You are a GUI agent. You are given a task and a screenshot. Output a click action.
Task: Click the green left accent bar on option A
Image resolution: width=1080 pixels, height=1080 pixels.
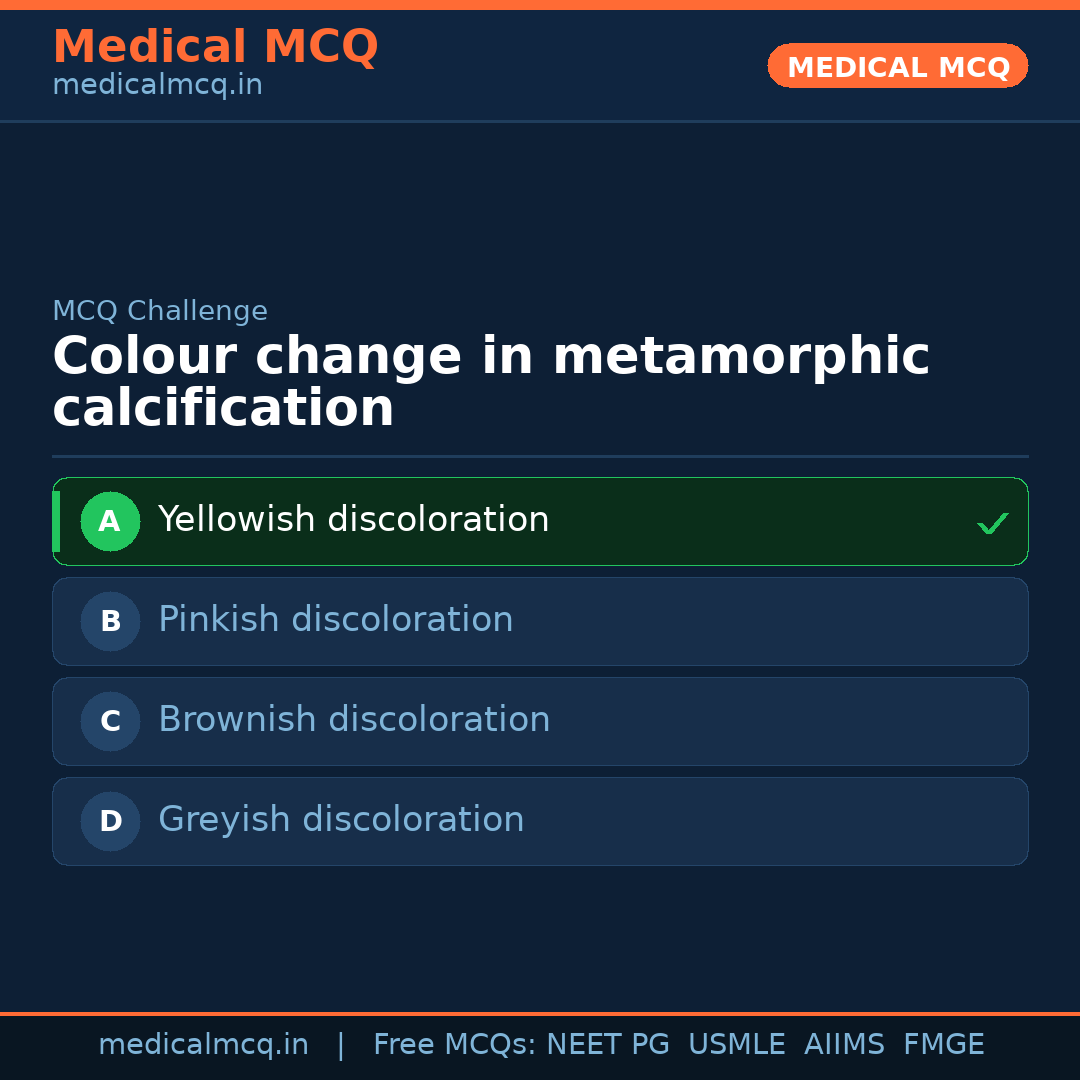tap(57, 521)
